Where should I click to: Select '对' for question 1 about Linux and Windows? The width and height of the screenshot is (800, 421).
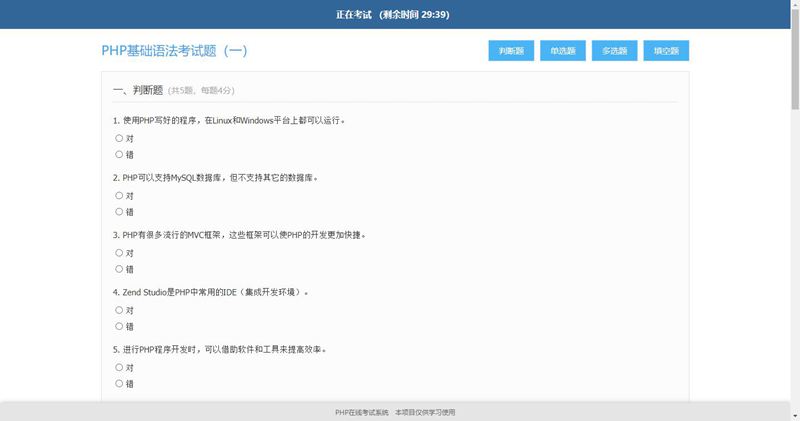coord(119,138)
